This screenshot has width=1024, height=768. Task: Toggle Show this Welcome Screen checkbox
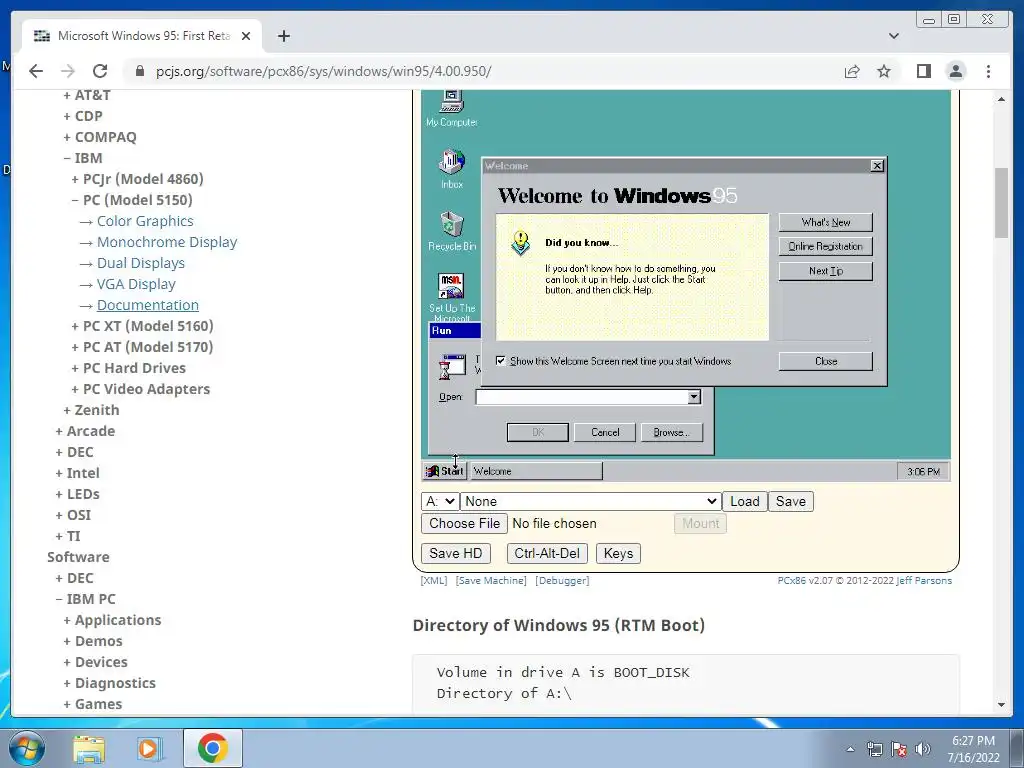(x=500, y=360)
